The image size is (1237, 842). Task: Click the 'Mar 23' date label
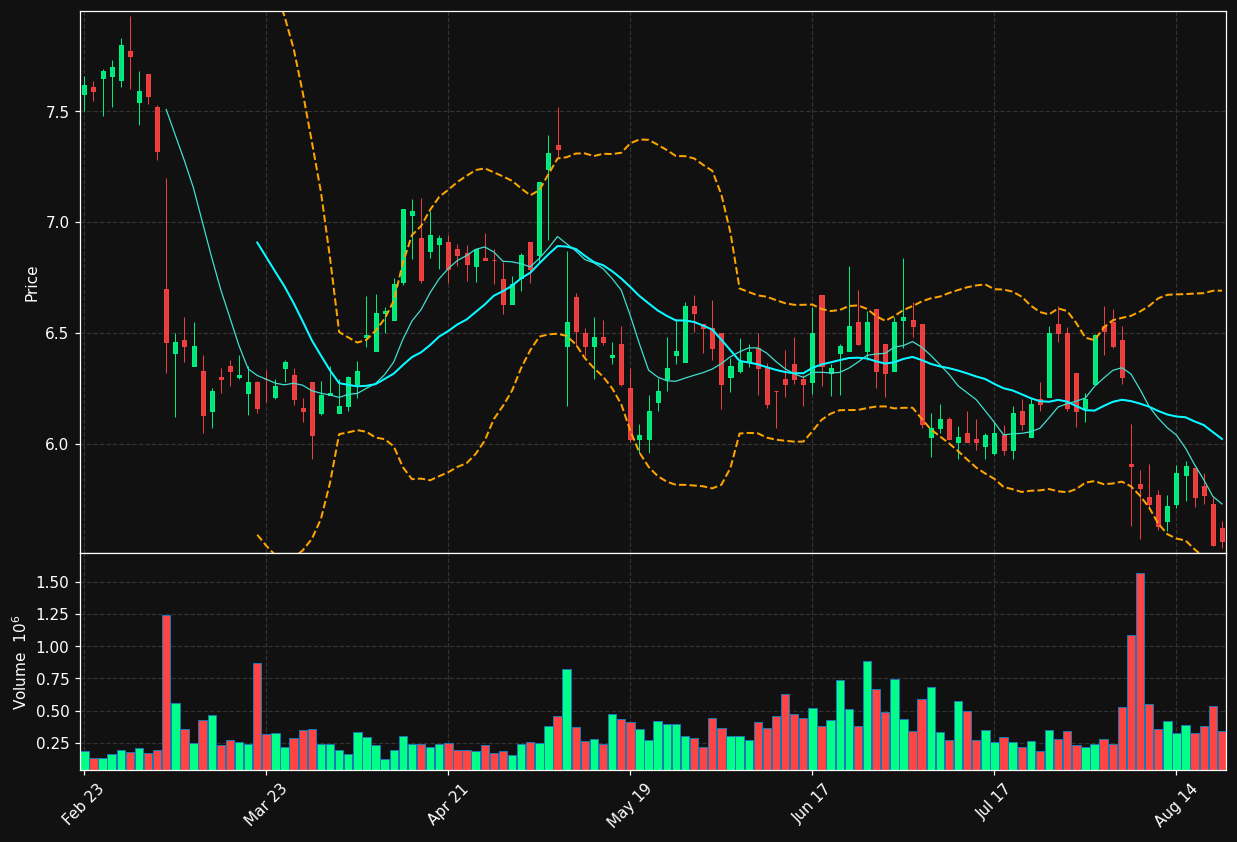[264, 804]
